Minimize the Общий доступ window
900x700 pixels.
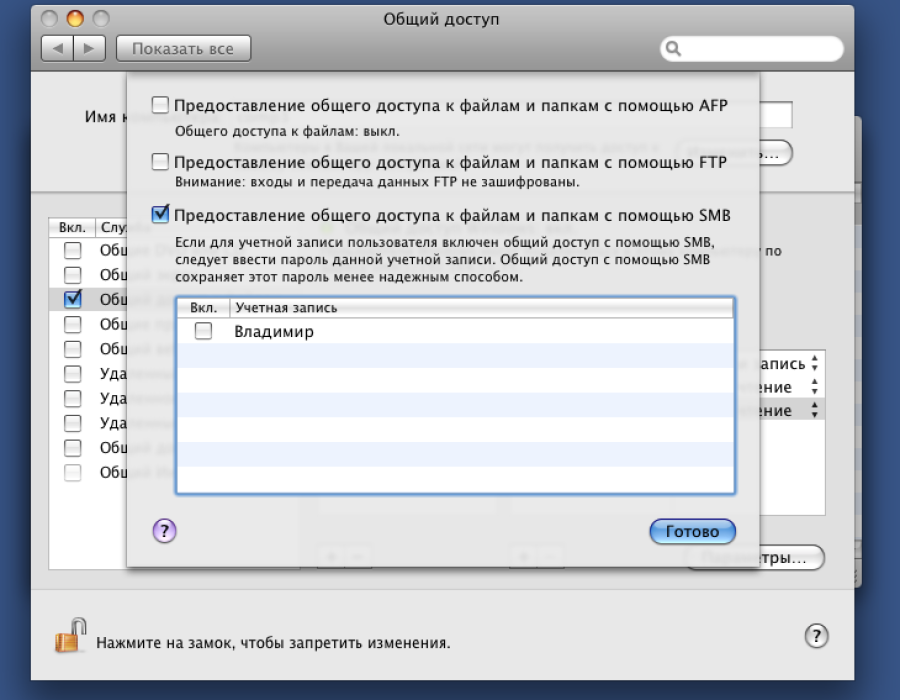[x=75, y=19]
